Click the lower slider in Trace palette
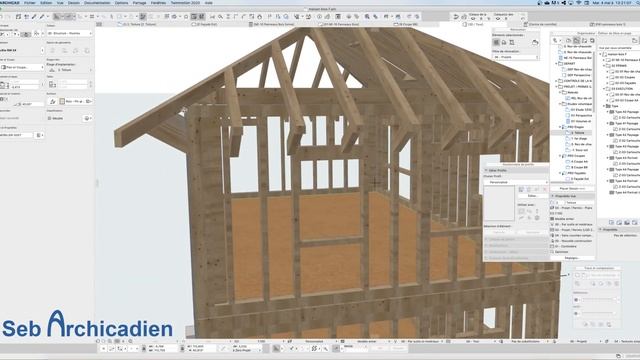Viewport: 640px width, 360px height. 598,313
